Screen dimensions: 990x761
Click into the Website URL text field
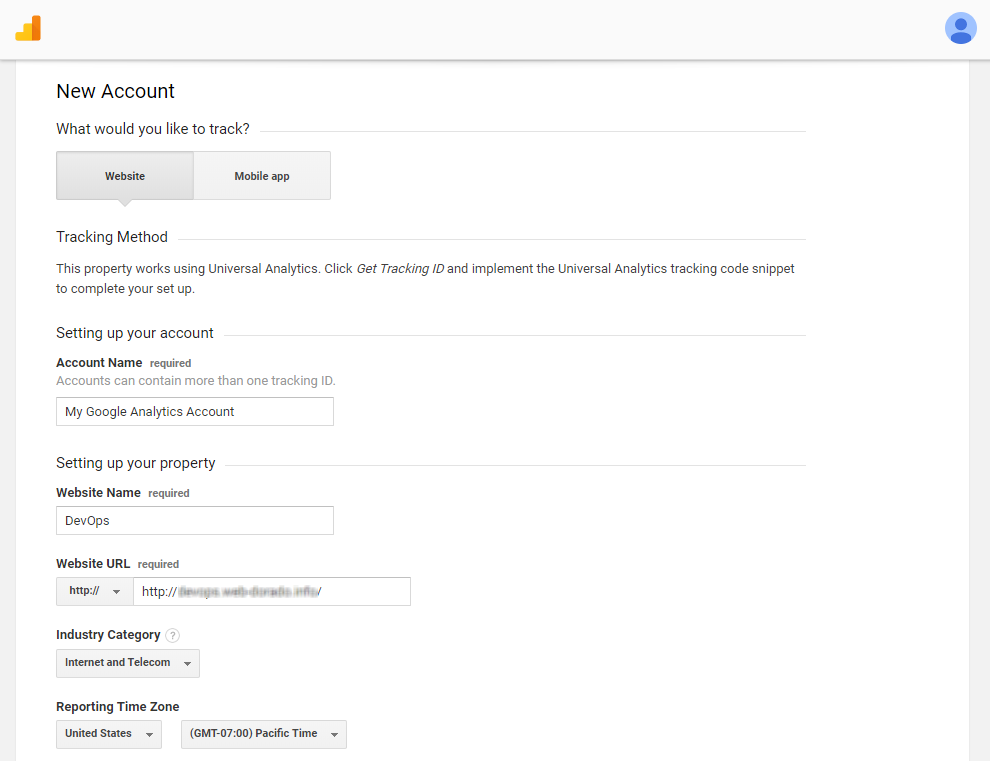tap(271, 591)
